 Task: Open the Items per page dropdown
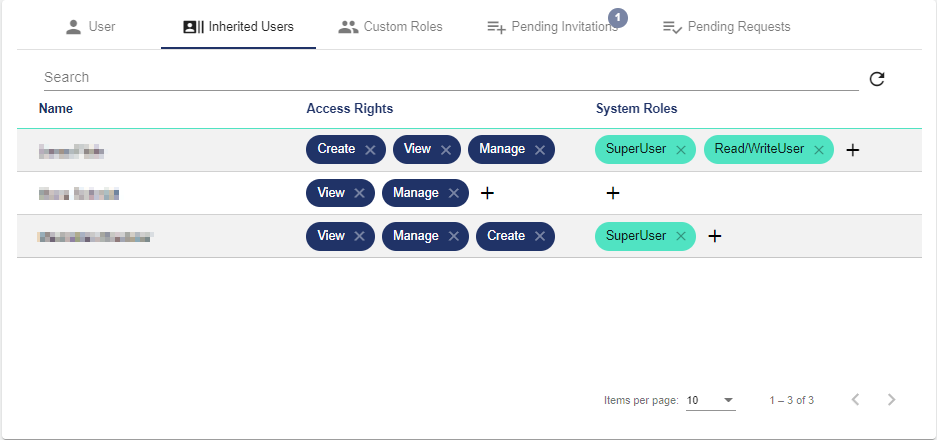point(711,400)
